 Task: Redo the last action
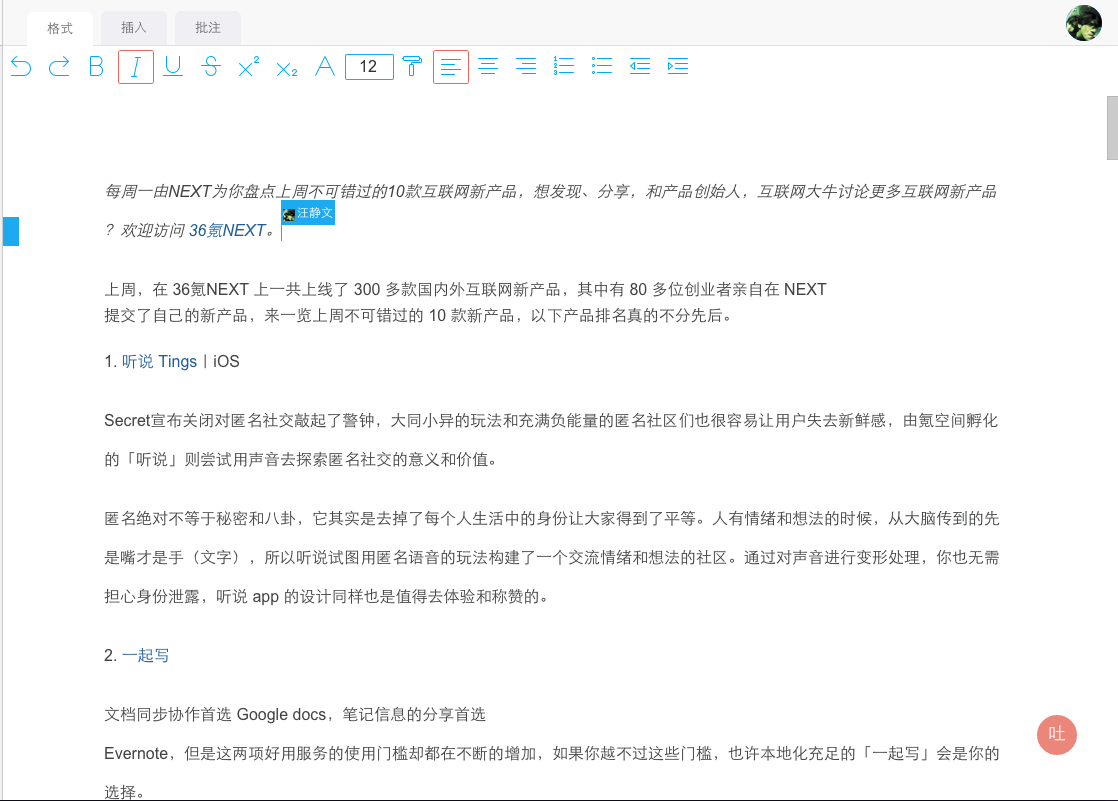(x=59, y=67)
